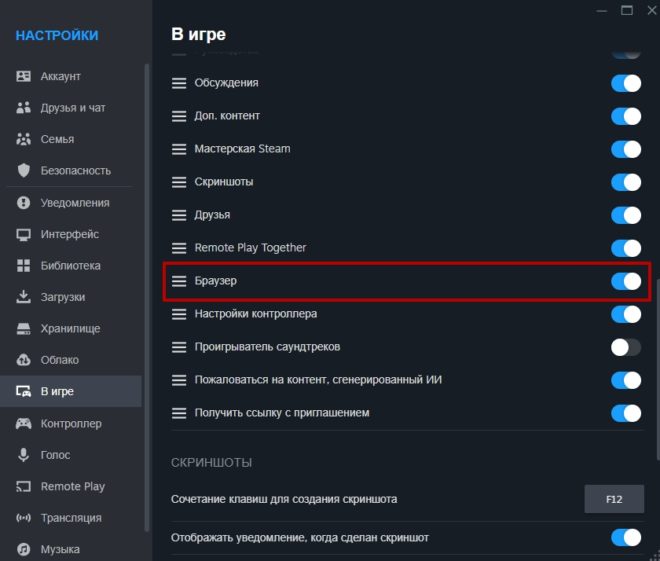The width and height of the screenshot is (660, 561).
Task: Close the settings window
Action: [x=652, y=11]
